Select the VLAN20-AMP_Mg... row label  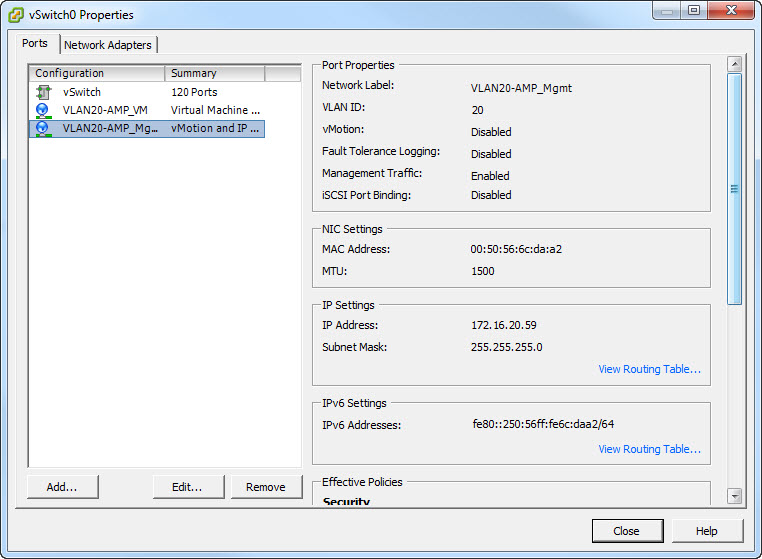110,129
